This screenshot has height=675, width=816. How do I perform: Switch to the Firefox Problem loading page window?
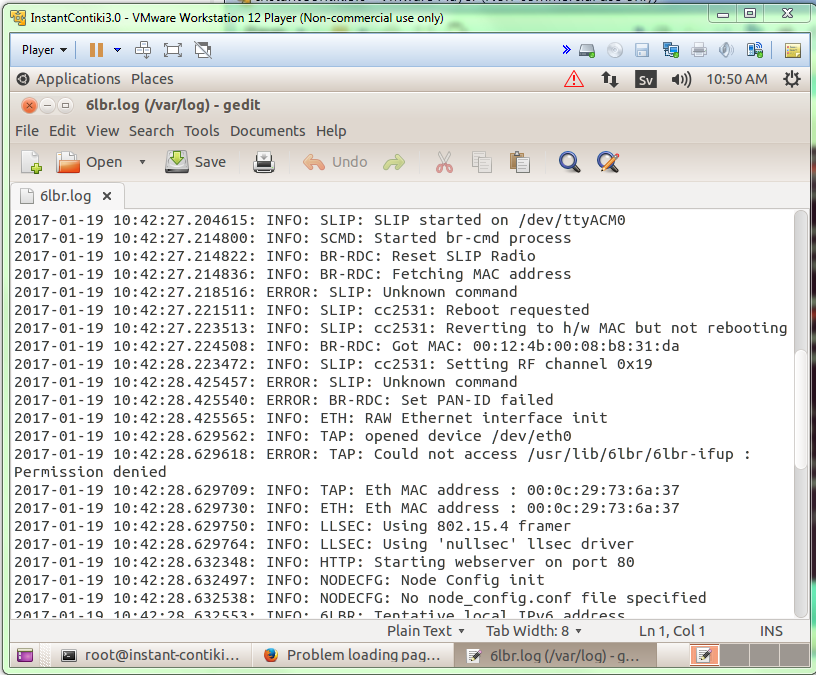coord(353,655)
